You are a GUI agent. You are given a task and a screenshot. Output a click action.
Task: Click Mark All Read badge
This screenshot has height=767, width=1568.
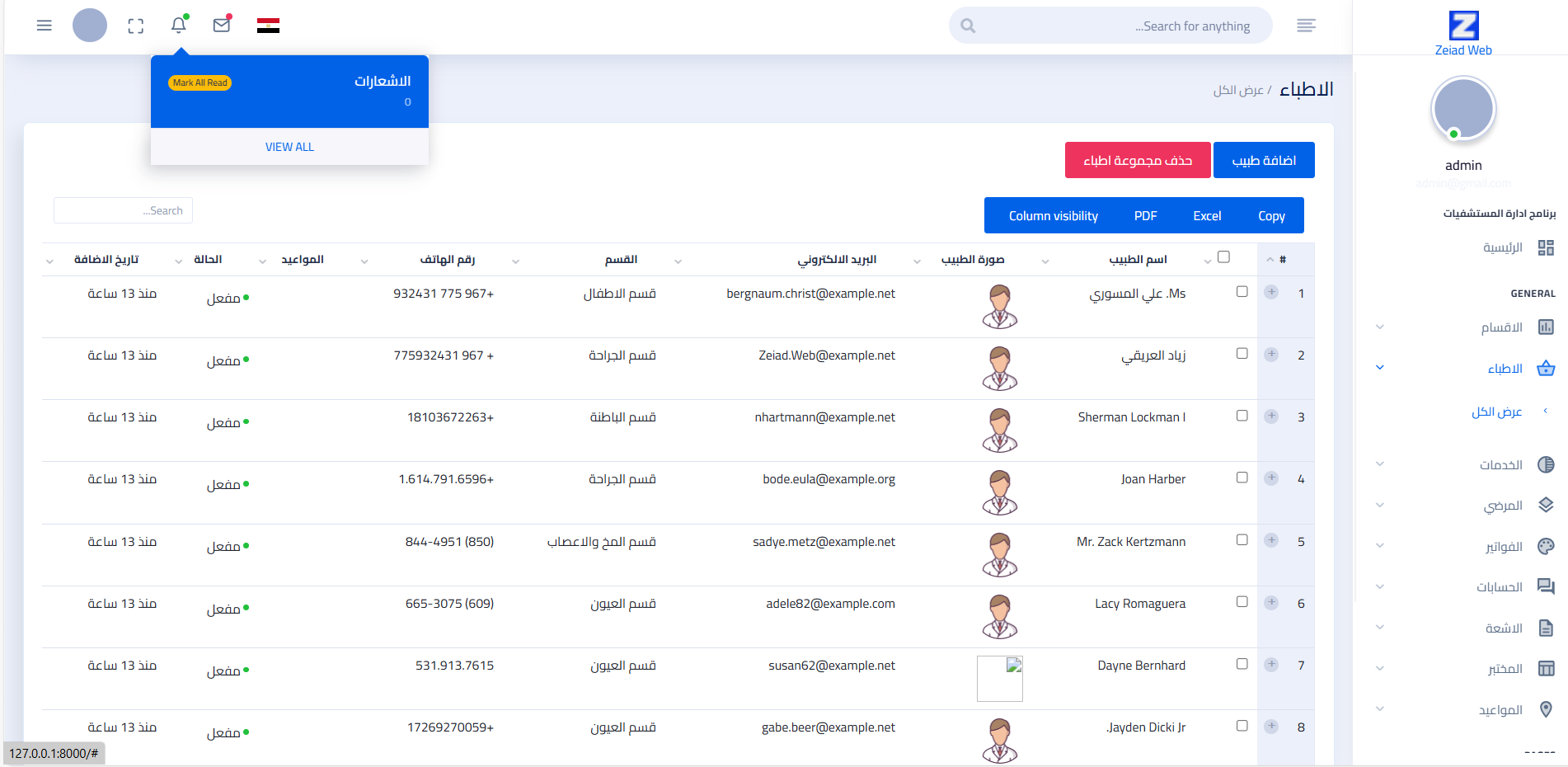(200, 82)
